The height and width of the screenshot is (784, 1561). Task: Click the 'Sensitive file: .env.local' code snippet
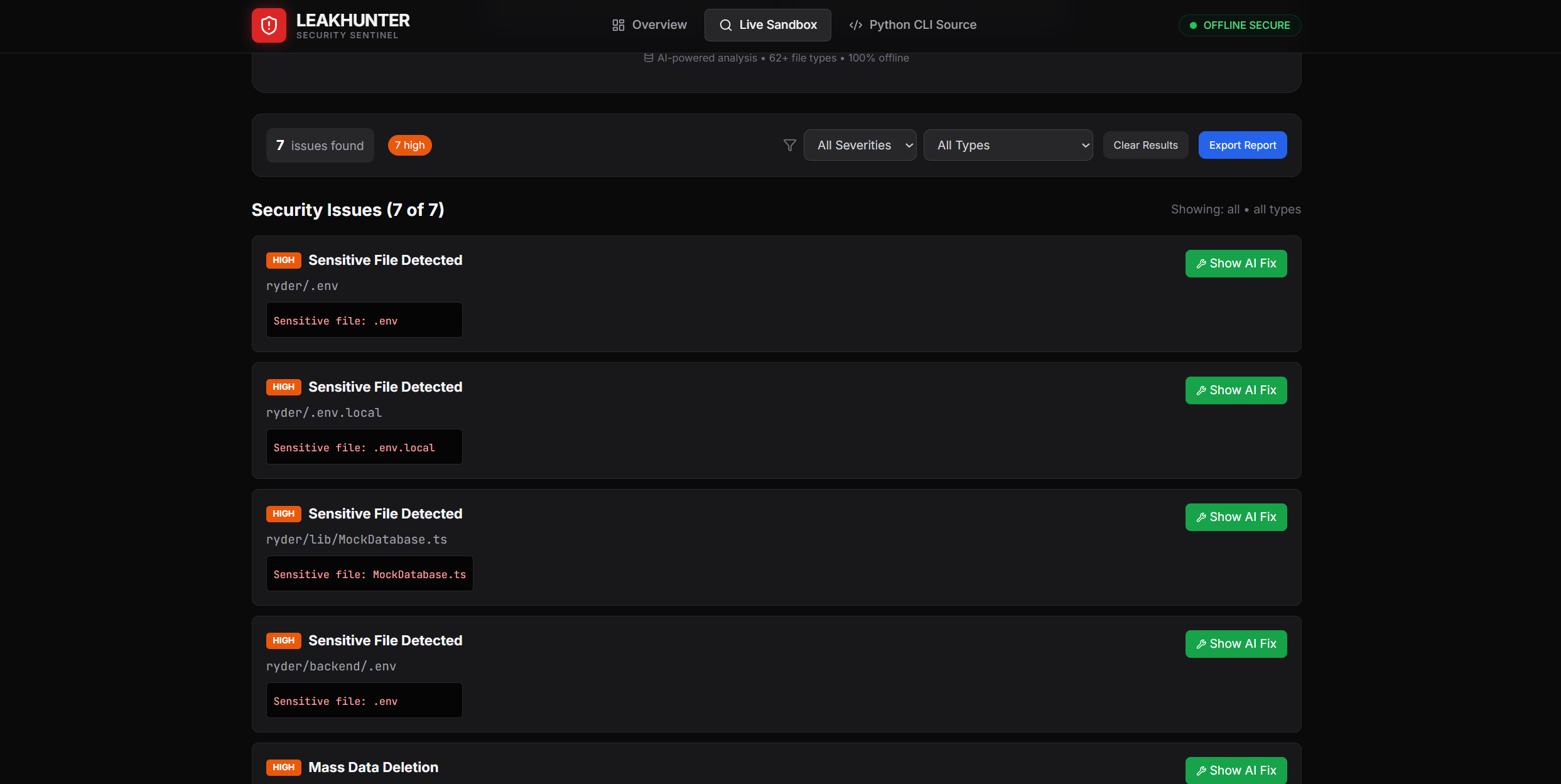click(364, 447)
